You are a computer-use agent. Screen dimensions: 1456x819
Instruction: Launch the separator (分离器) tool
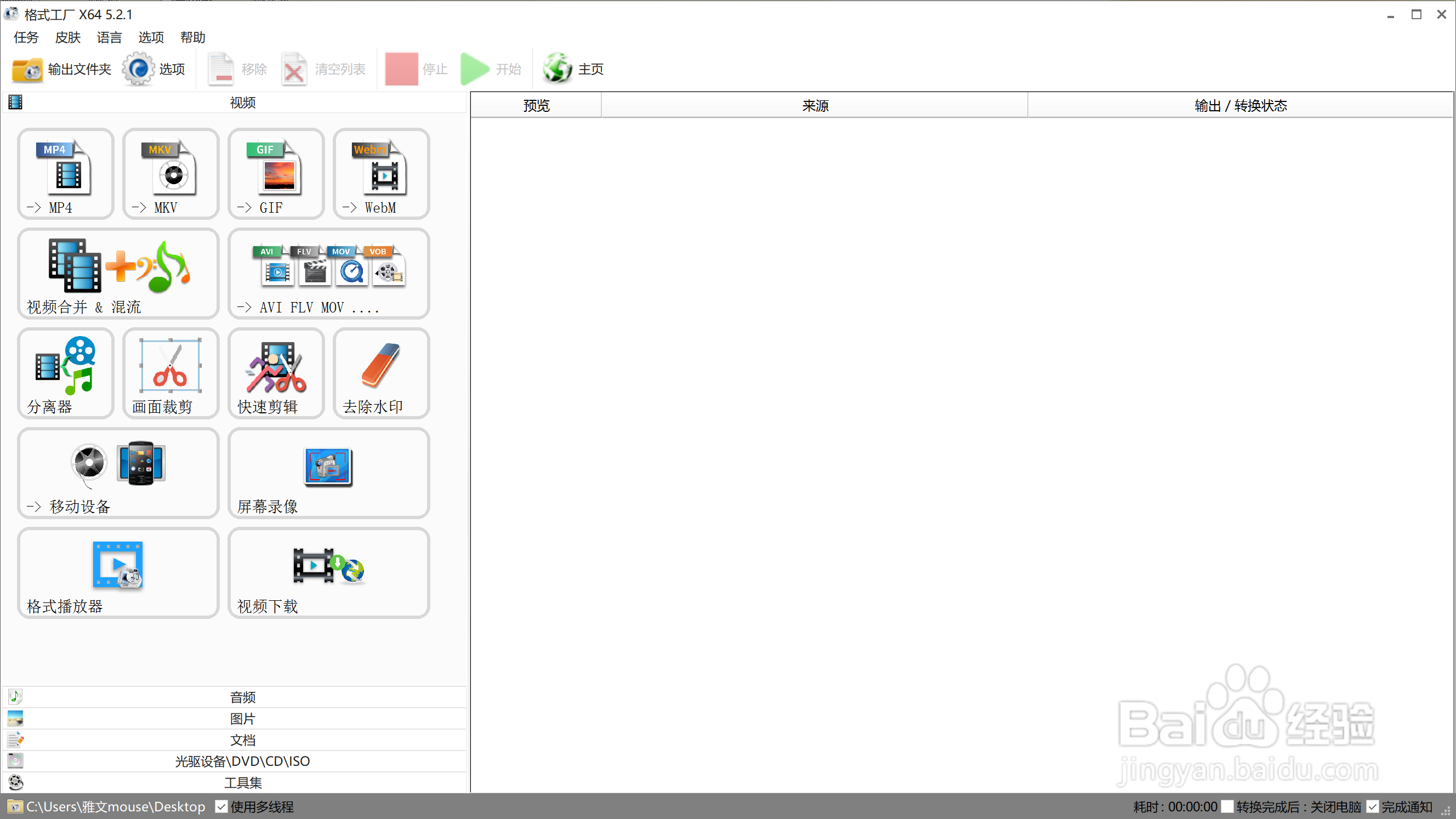point(66,373)
